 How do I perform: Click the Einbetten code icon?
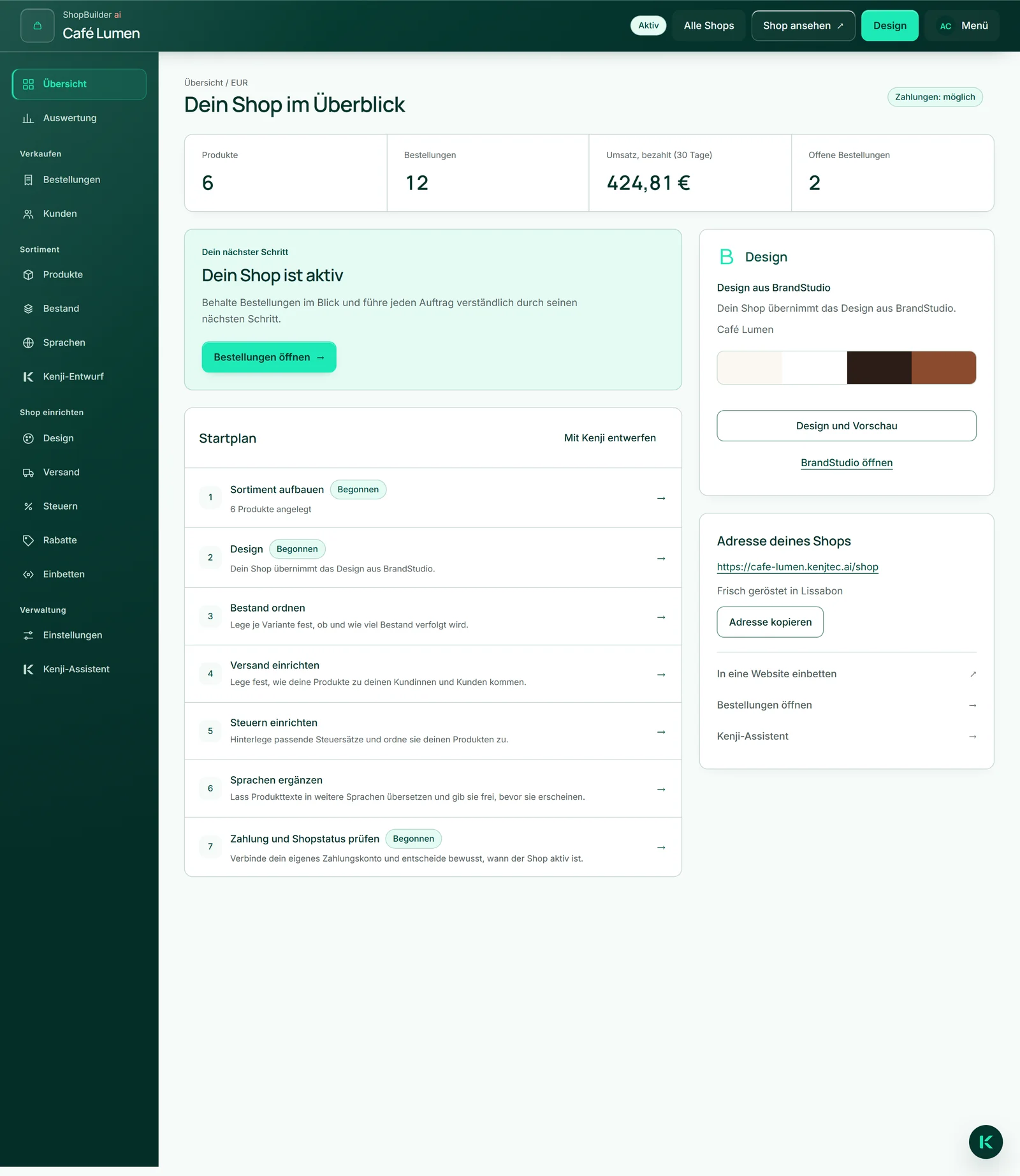click(28, 574)
